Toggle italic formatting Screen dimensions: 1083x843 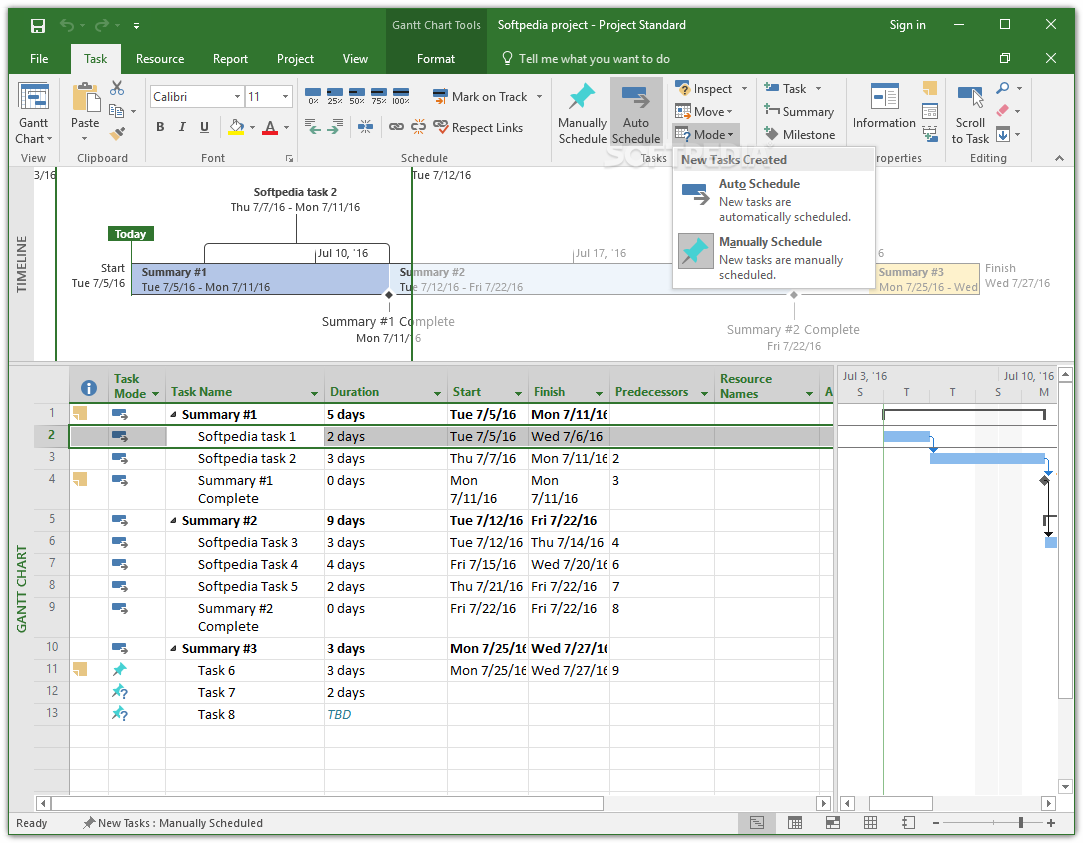[182, 127]
